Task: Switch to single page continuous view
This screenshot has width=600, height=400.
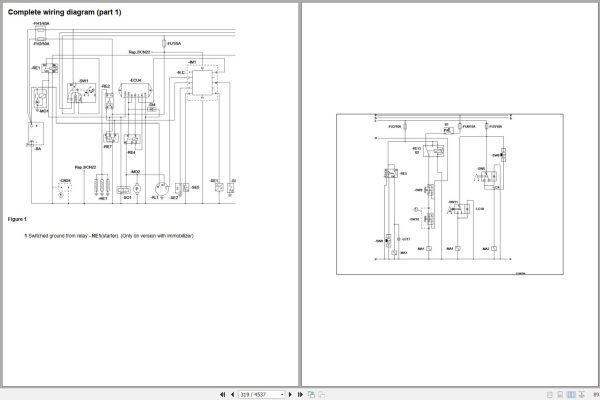Action: 560,394
